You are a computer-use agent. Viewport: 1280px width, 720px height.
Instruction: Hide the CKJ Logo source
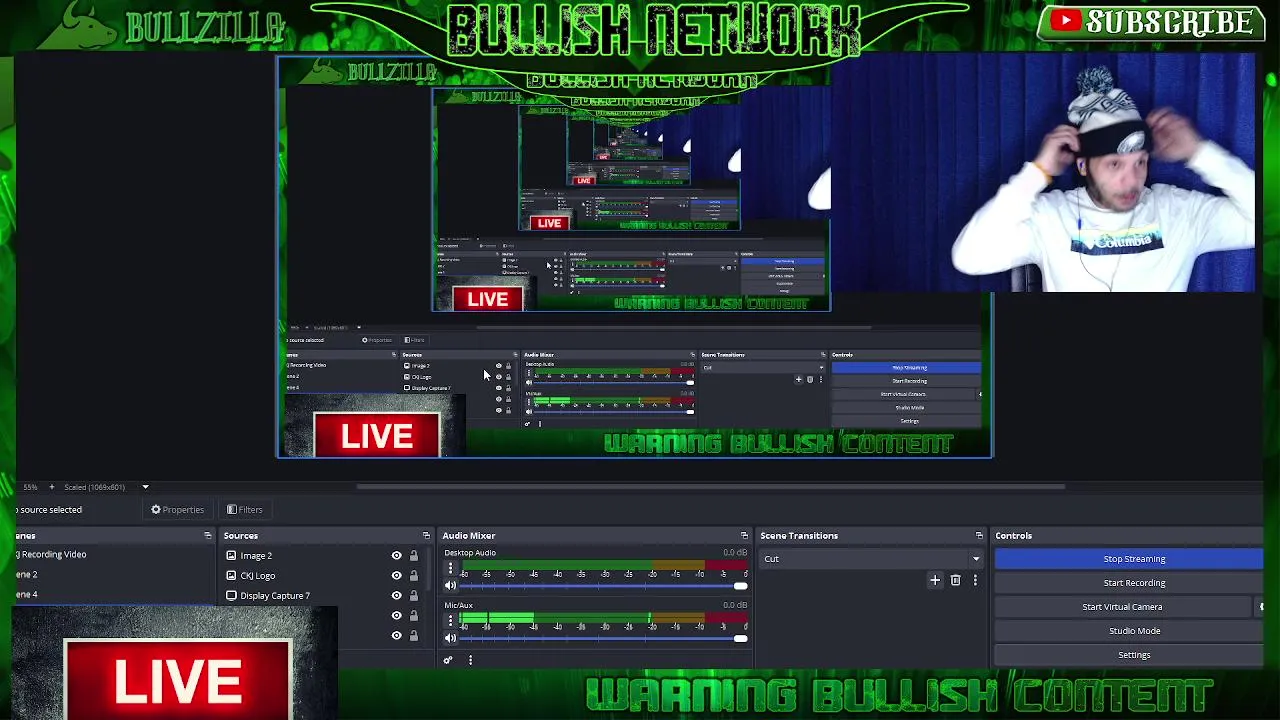[396, 576]
